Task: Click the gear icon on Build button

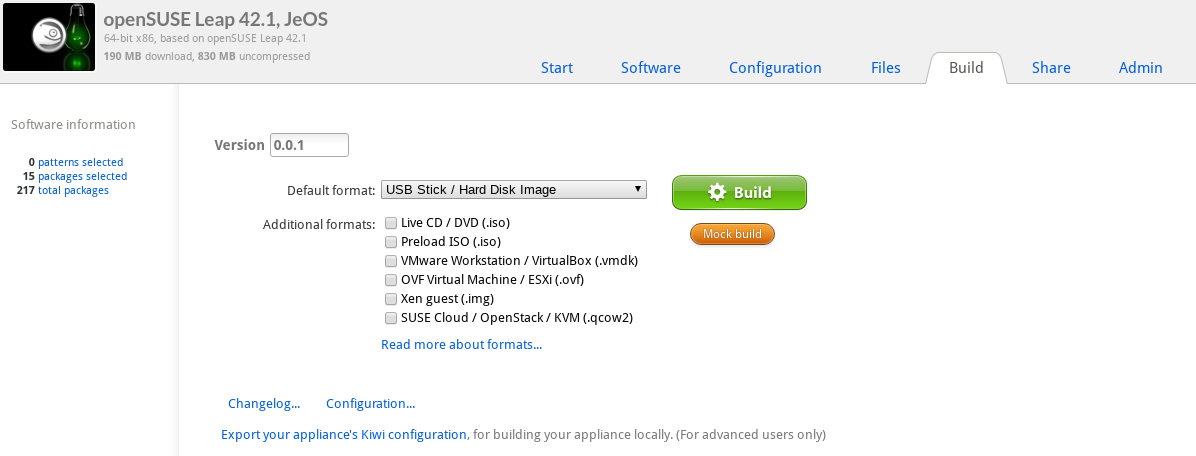Action: pos(716,193)
